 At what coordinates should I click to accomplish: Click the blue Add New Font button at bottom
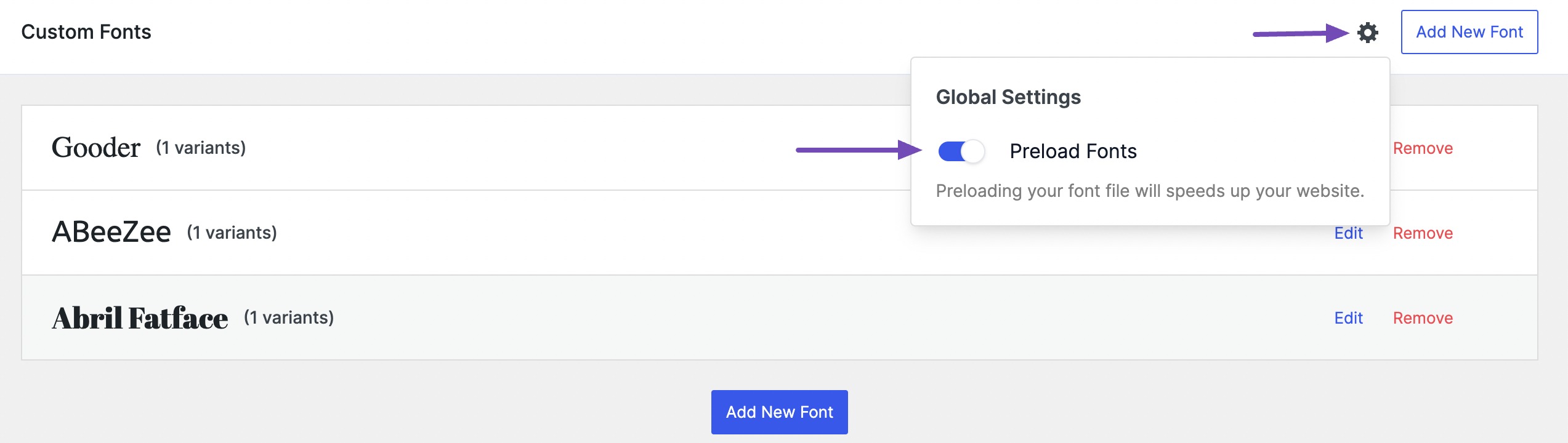[x=780, y=412]
